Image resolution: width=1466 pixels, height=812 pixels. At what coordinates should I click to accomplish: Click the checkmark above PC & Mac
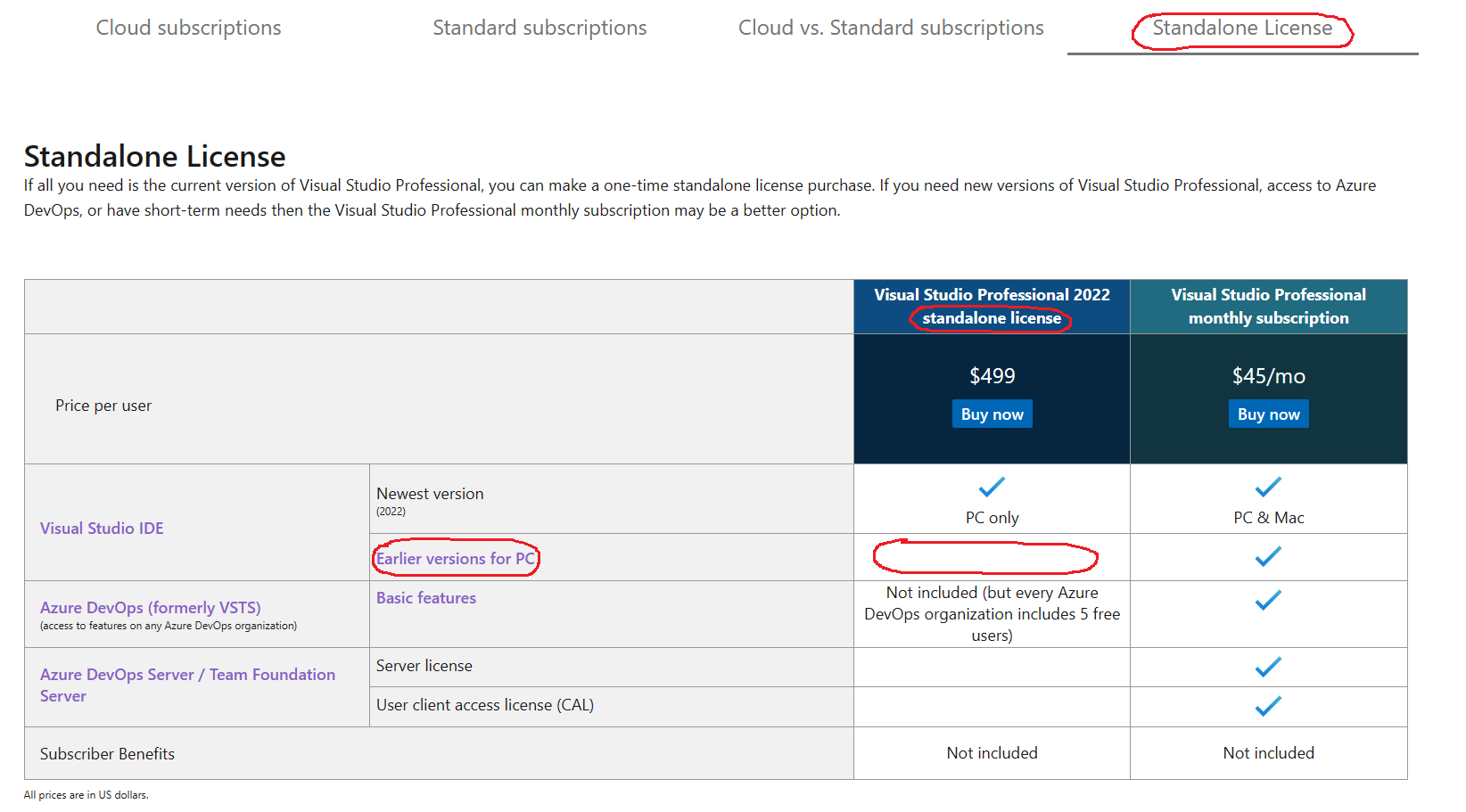1268,487
